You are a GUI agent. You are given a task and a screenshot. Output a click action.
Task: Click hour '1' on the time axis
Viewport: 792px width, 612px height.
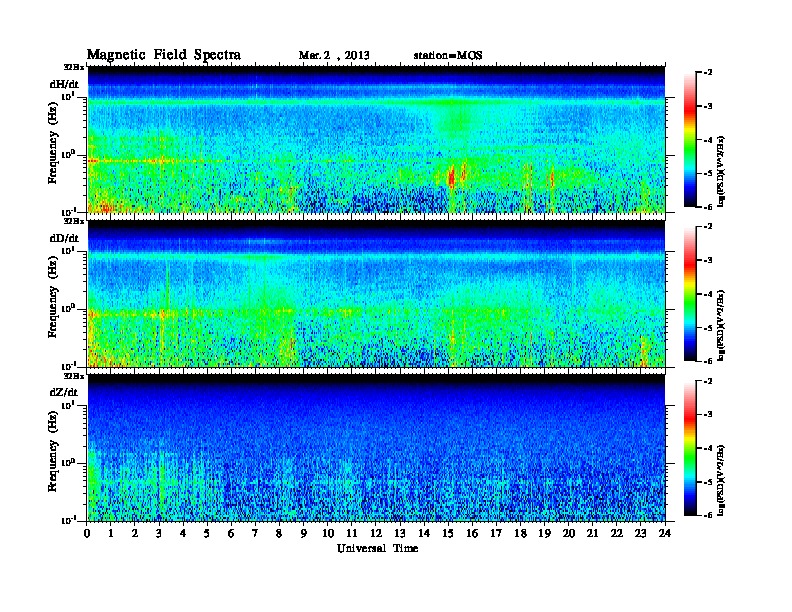pyautogui.click(x=111, y=533)
